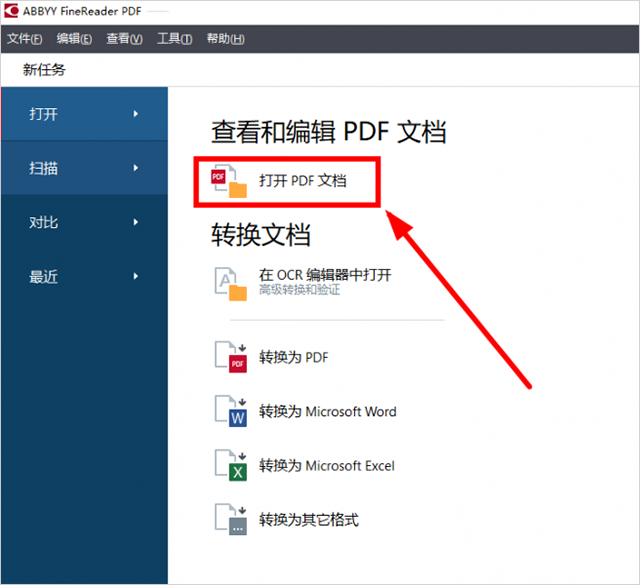Screen dimensions: 640x585
Task: Click the Open PDF document icon
Action: pyautogui.click(x=229, y=181)
